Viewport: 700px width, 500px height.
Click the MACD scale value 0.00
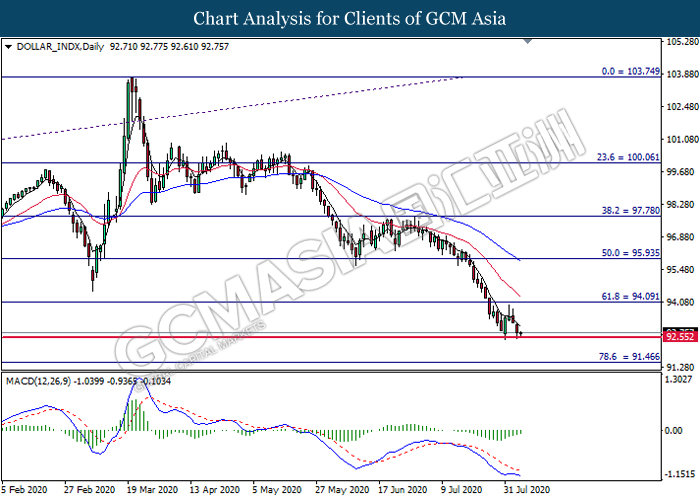[x=674, y=430]
